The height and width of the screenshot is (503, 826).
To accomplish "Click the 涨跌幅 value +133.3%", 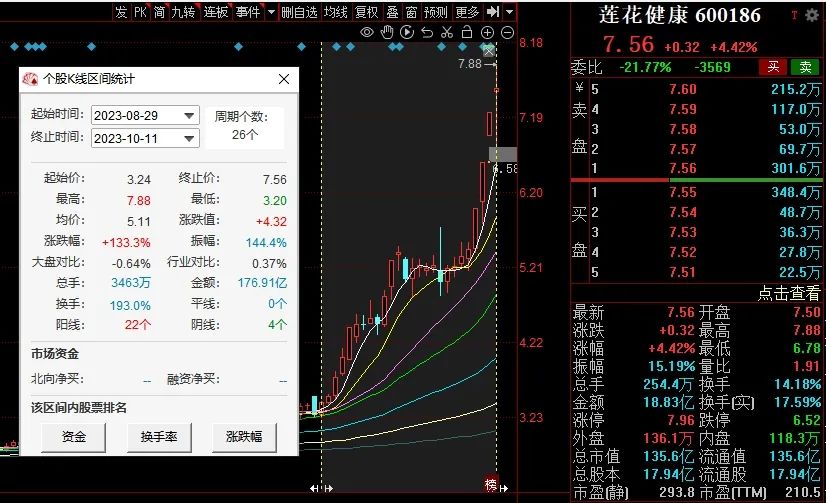I will [126, 243].
